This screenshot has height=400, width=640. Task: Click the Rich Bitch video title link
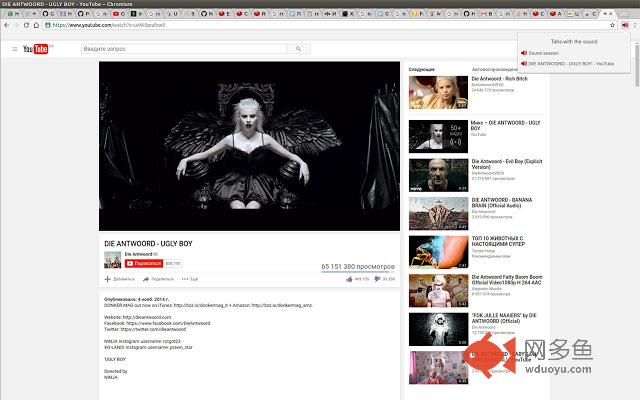[500, 79]
